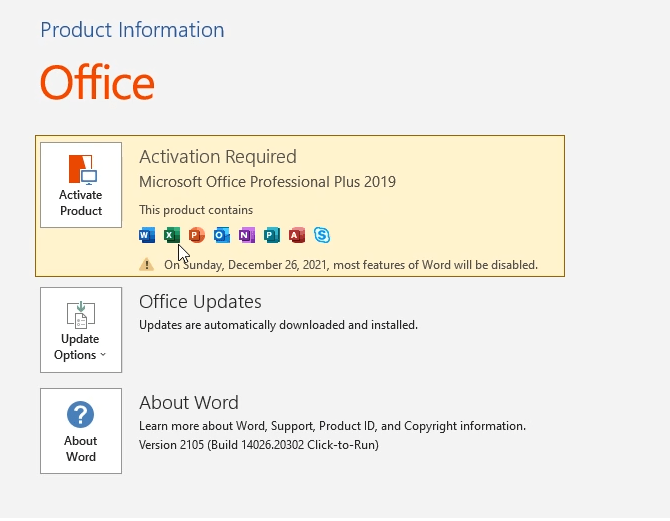
Task: Click the PowerPoint app icon
Action: click(197, 235)
